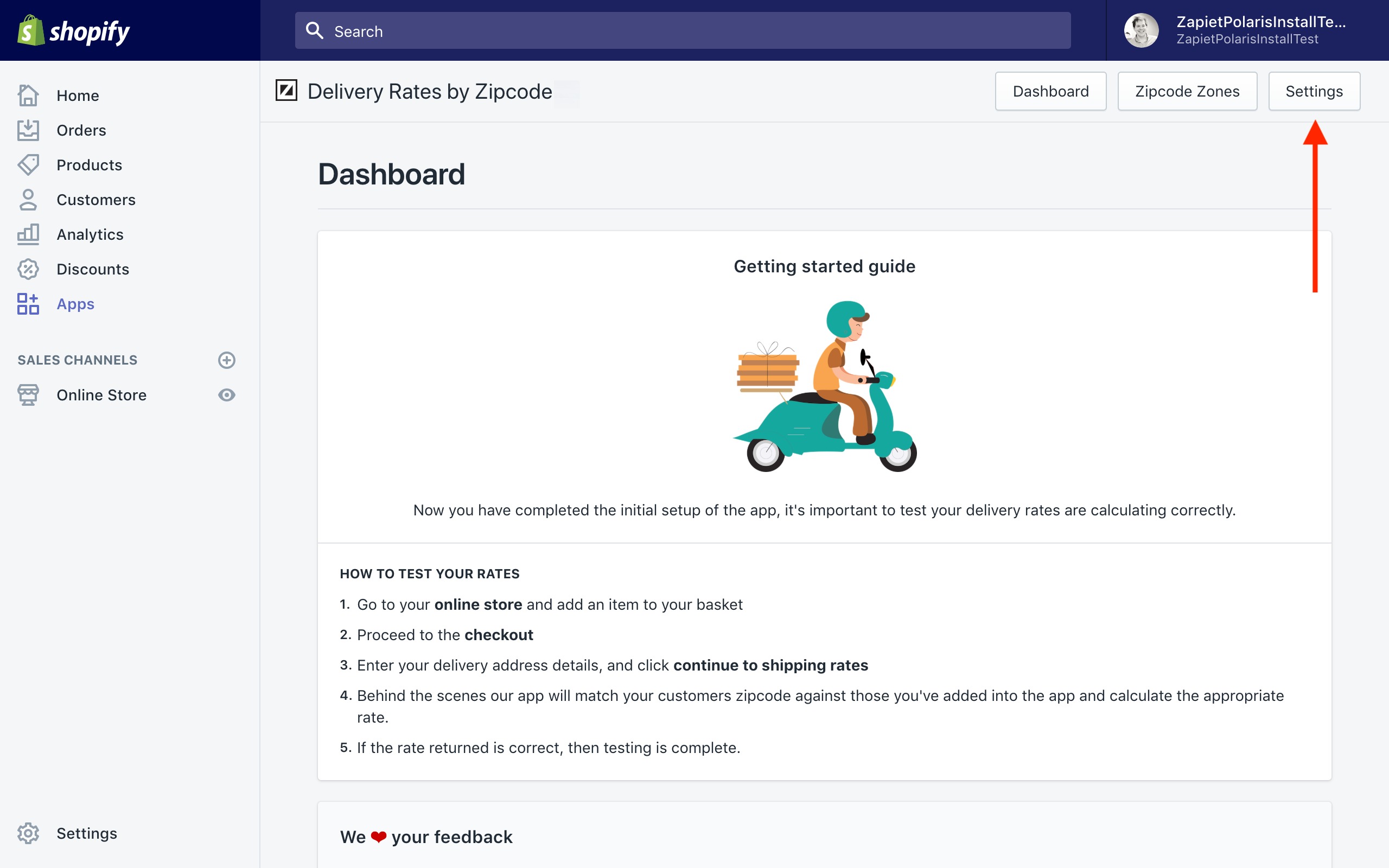
Task: Add a sales channel with plus
Action: [227, 360]
